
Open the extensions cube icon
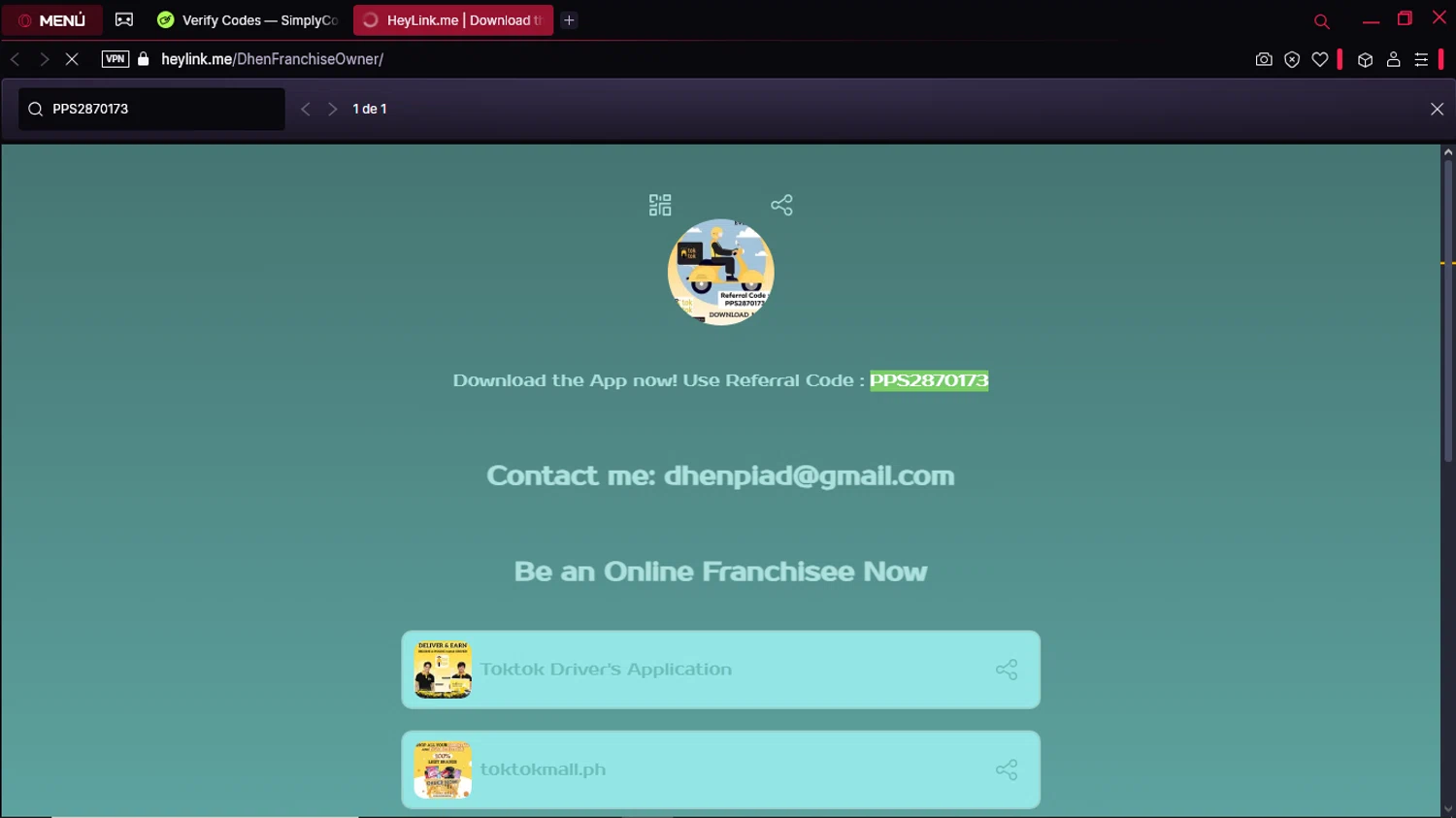(1365, 59)
